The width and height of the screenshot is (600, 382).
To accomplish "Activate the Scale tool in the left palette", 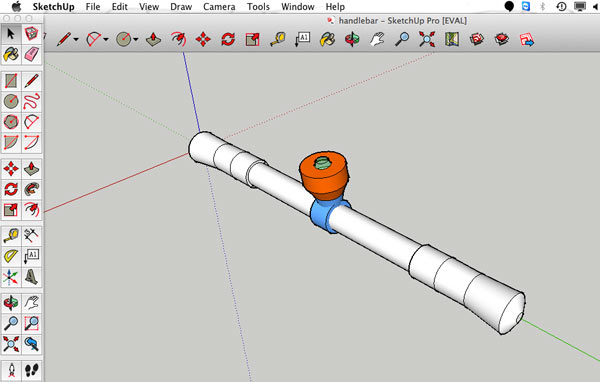I will 11,209.
